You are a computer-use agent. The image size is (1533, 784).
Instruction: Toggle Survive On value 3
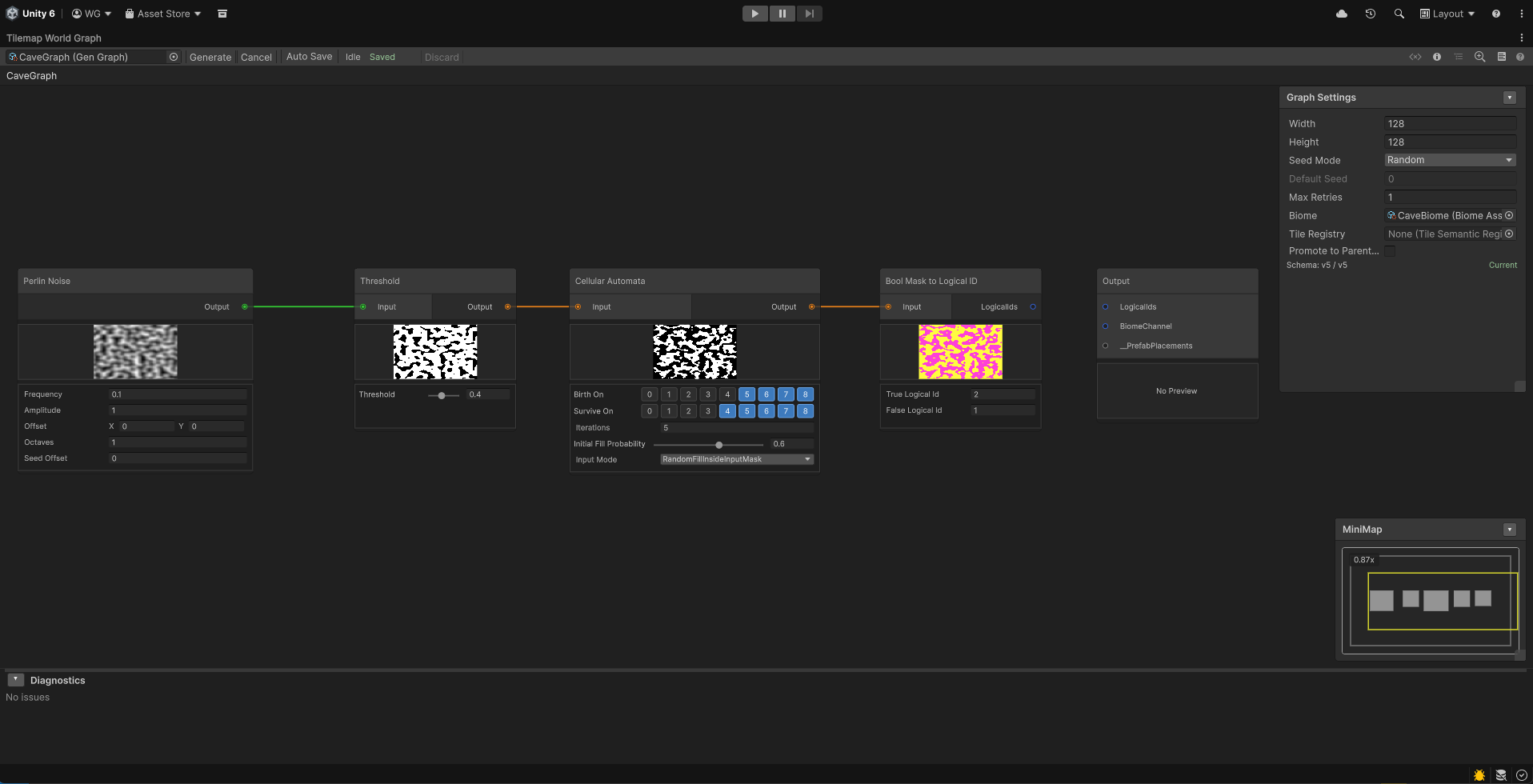[x=708, y=411]
